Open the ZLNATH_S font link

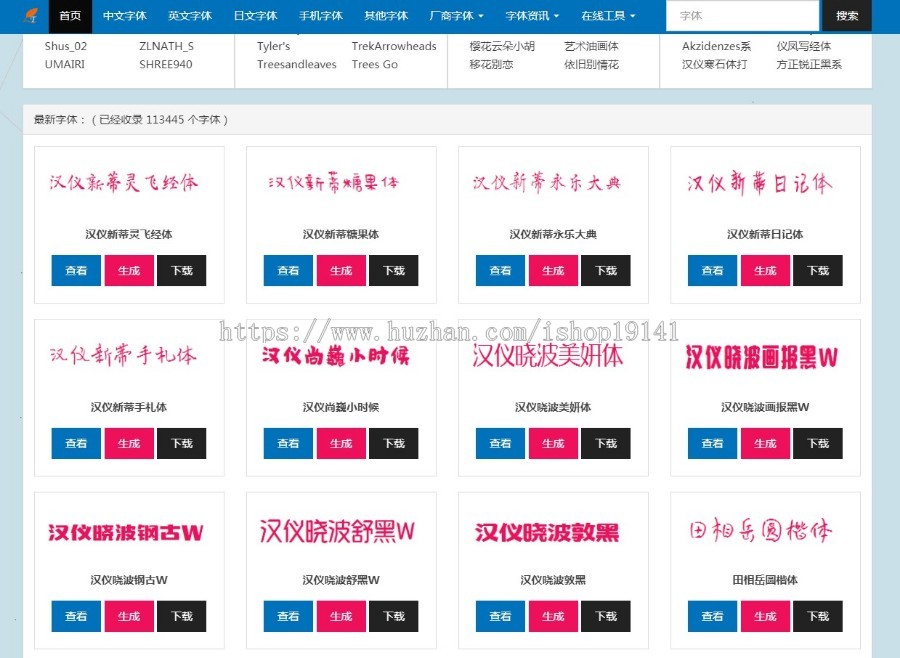(x=166, y=46)
